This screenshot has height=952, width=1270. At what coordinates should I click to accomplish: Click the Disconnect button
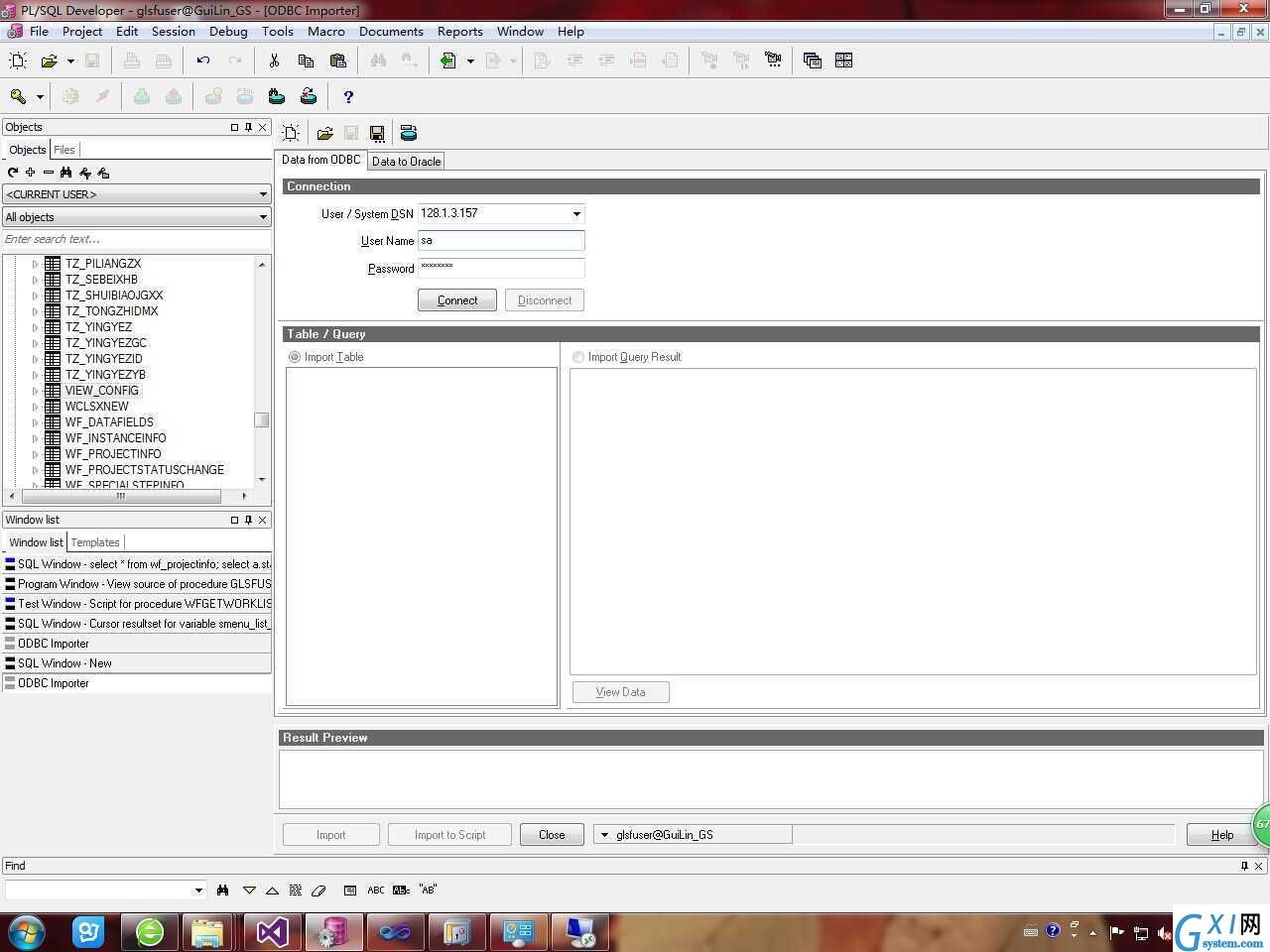545,300
